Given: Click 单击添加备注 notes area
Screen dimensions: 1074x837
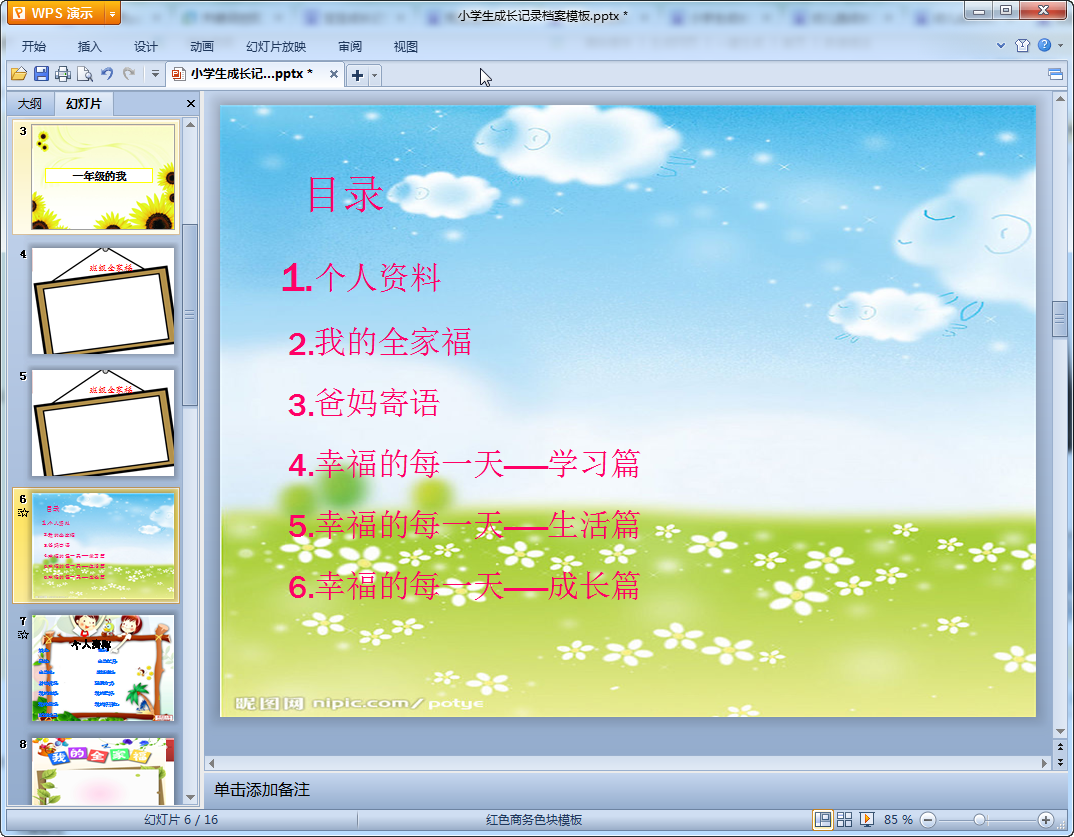Looking at the screenshot, I should 262,790.
